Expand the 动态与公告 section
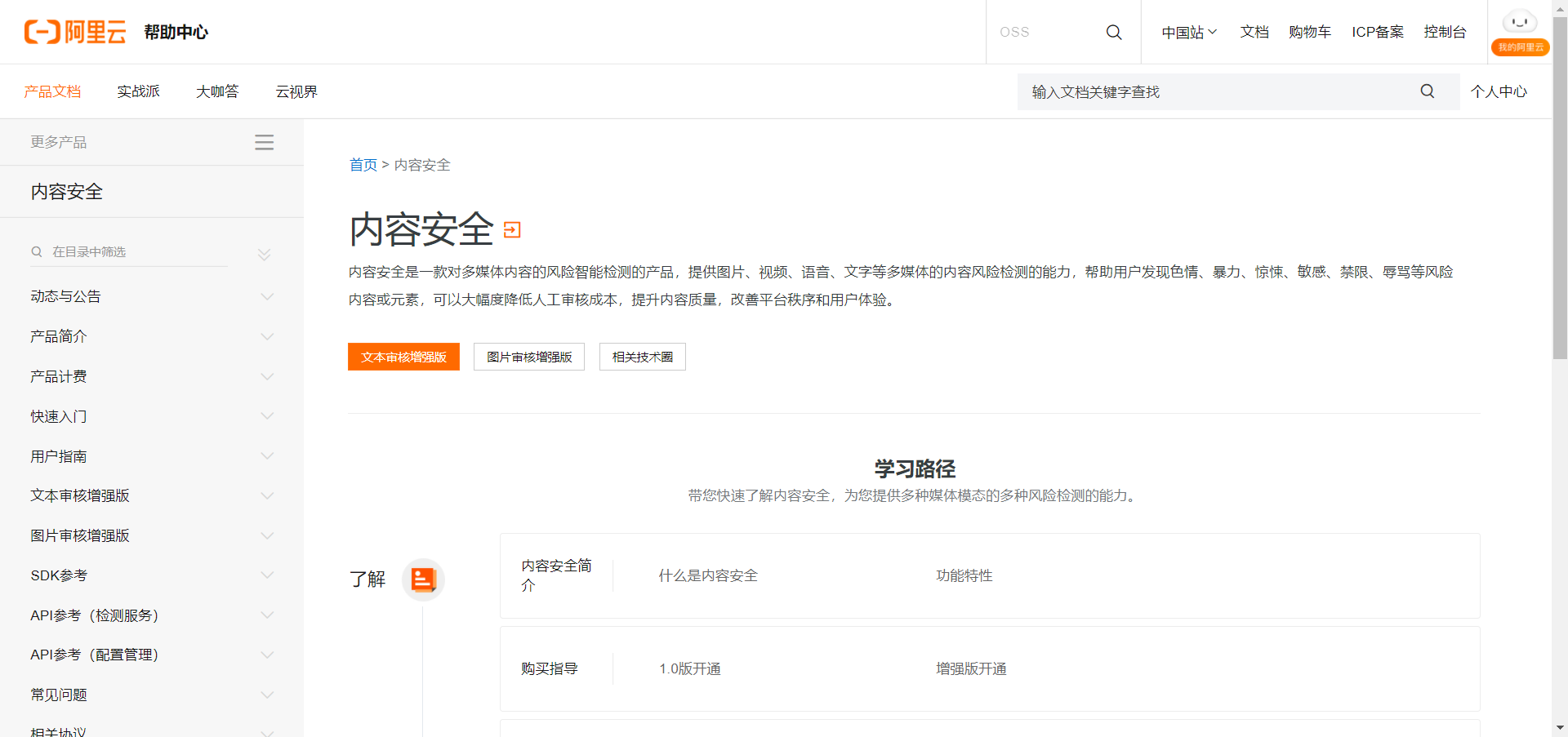 click(266, 296)
